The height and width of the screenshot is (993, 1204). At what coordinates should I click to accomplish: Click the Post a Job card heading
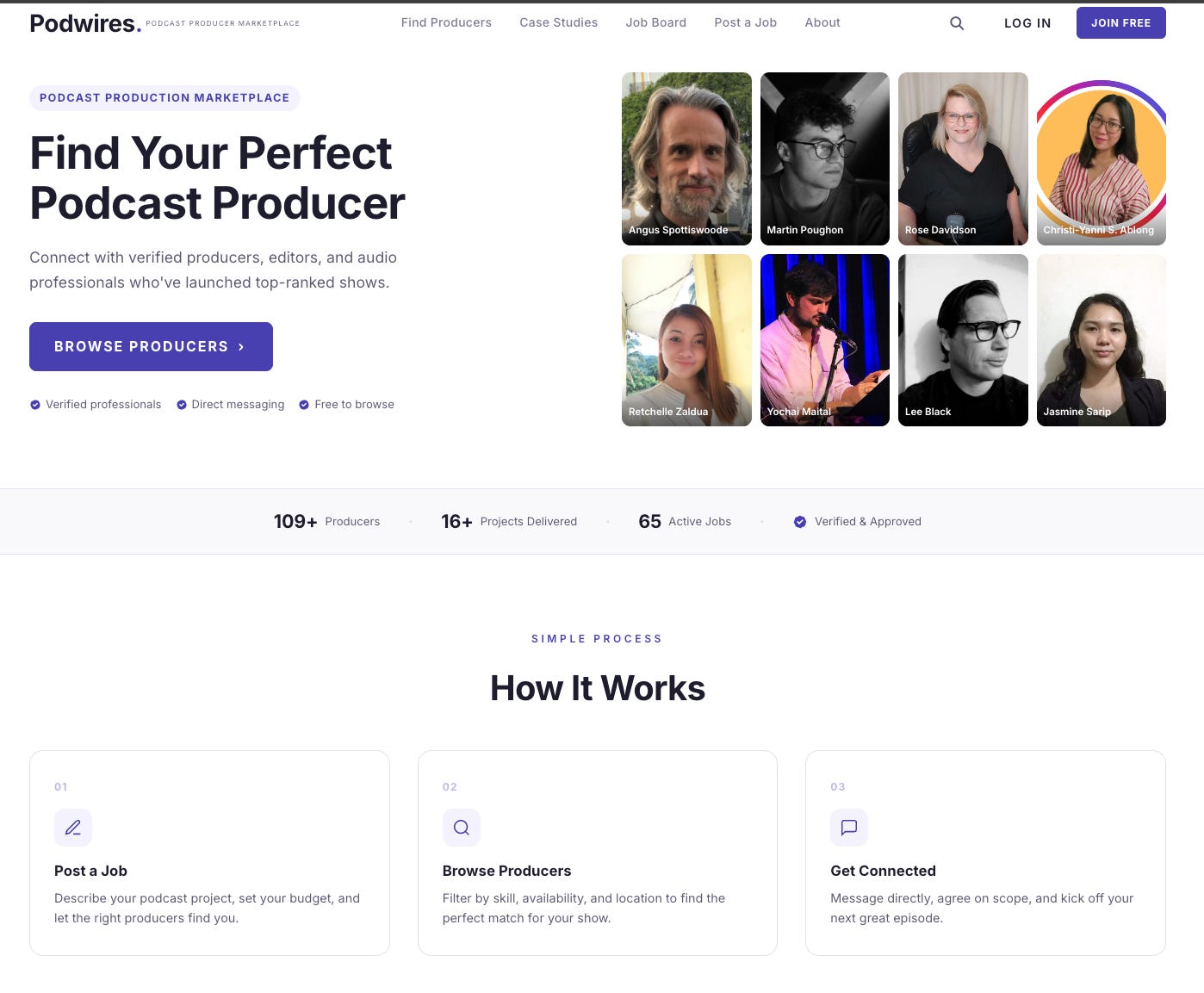pyautogui.click(x=90, y=871)
